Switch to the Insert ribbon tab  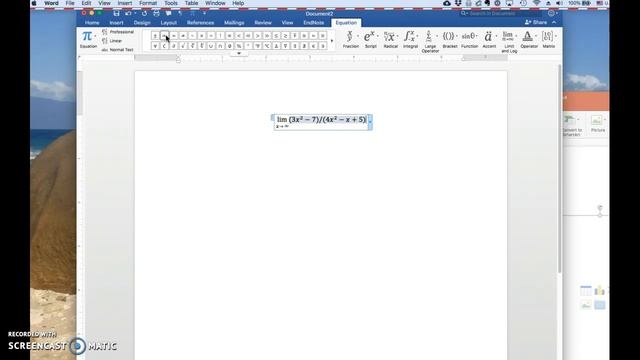tap(116, 23)
